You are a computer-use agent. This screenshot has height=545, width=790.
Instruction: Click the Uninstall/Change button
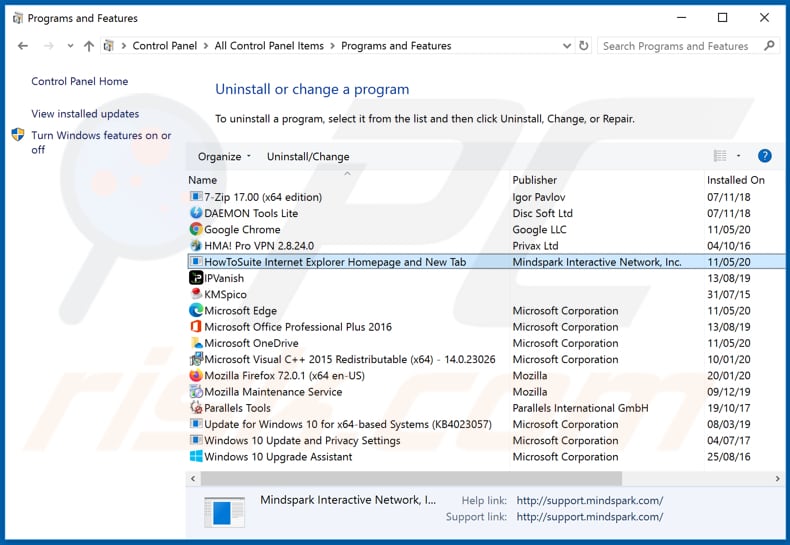click(308, 157)
